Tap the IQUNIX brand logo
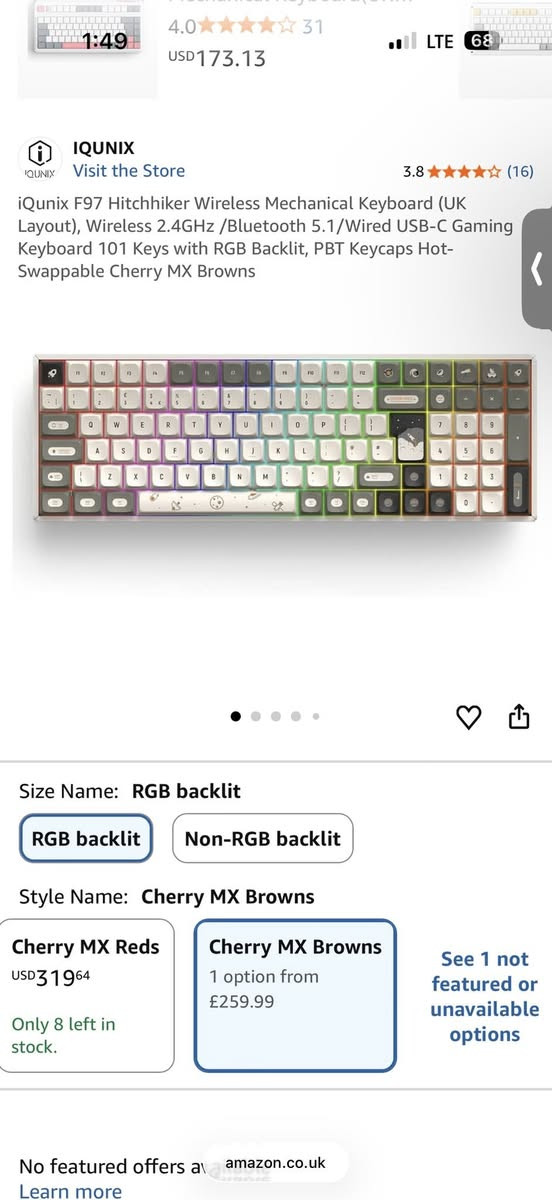 click(39, 159)
